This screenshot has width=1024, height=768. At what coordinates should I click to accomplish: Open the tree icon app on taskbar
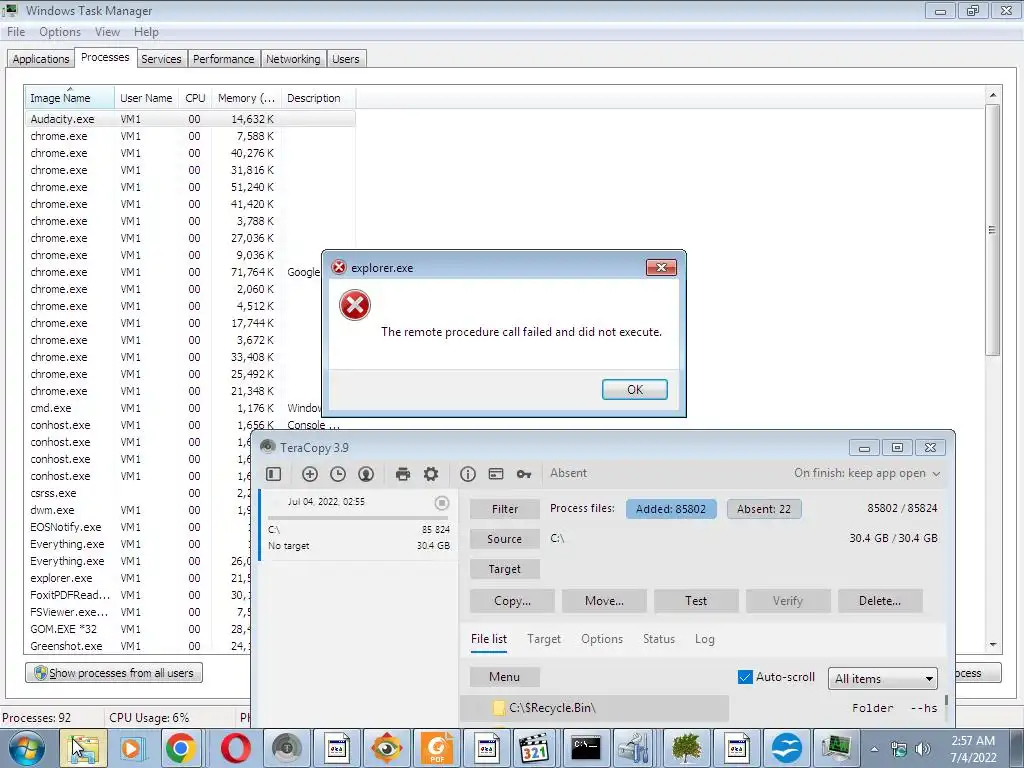tap(686, 748)
